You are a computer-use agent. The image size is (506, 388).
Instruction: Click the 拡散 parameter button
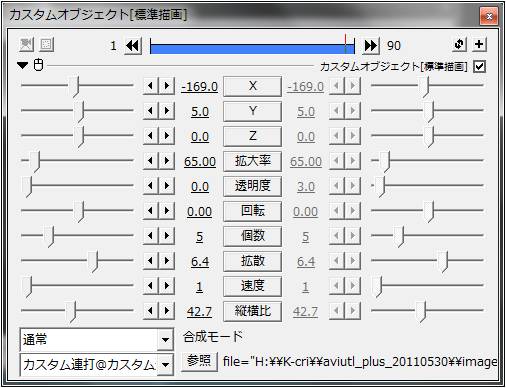click(252, 261)
